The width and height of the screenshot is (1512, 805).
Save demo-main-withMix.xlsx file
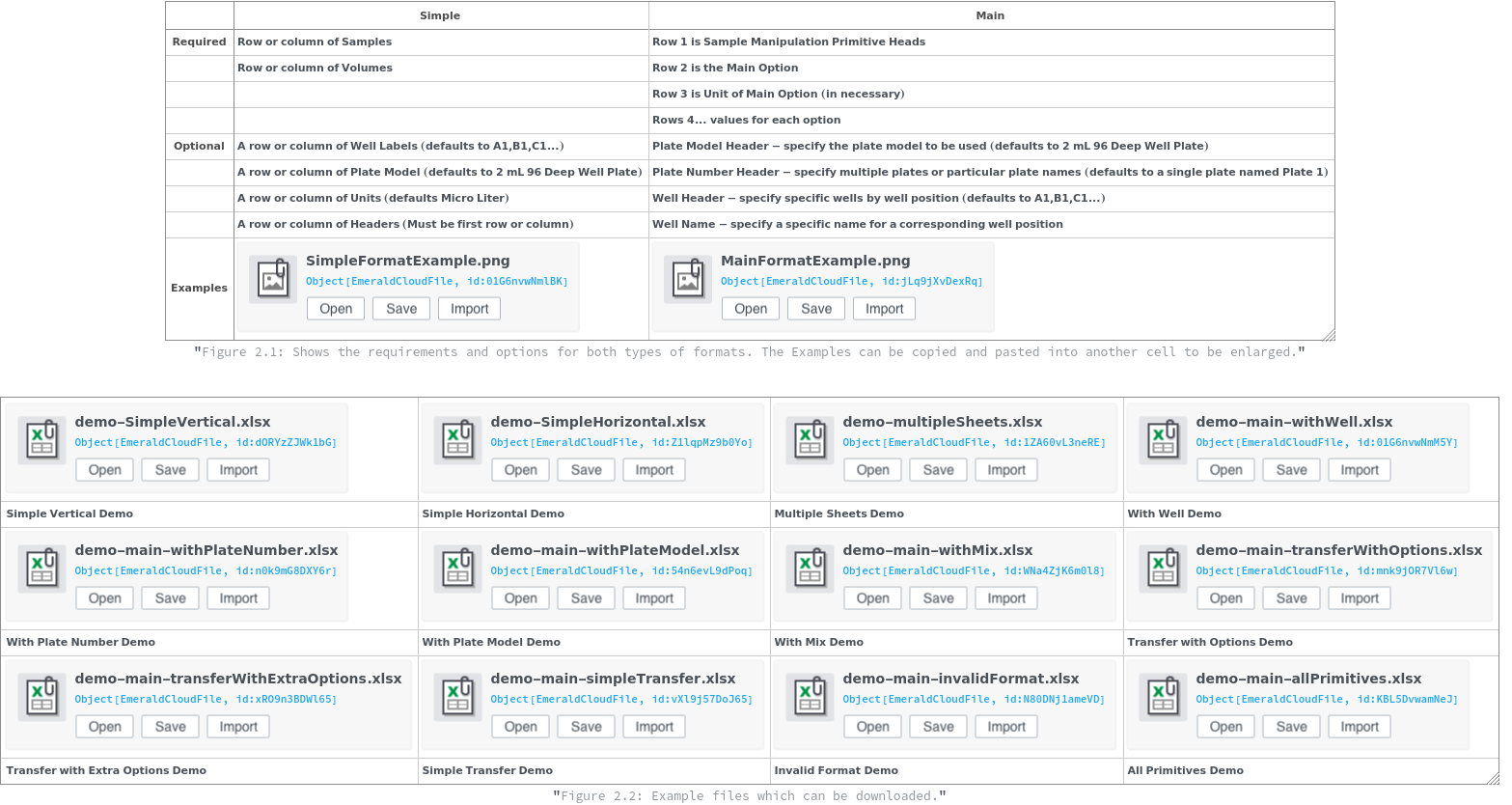tap(938, 598)
